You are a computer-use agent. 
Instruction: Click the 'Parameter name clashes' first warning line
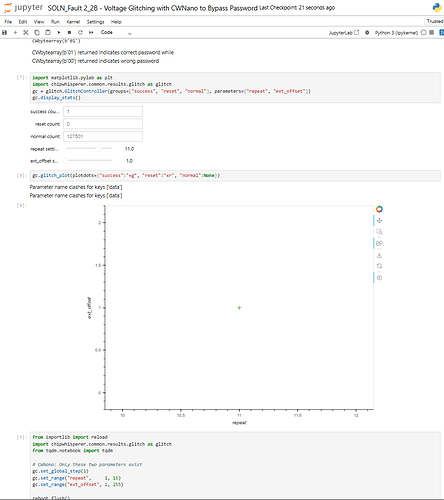(x=76, y=187)
